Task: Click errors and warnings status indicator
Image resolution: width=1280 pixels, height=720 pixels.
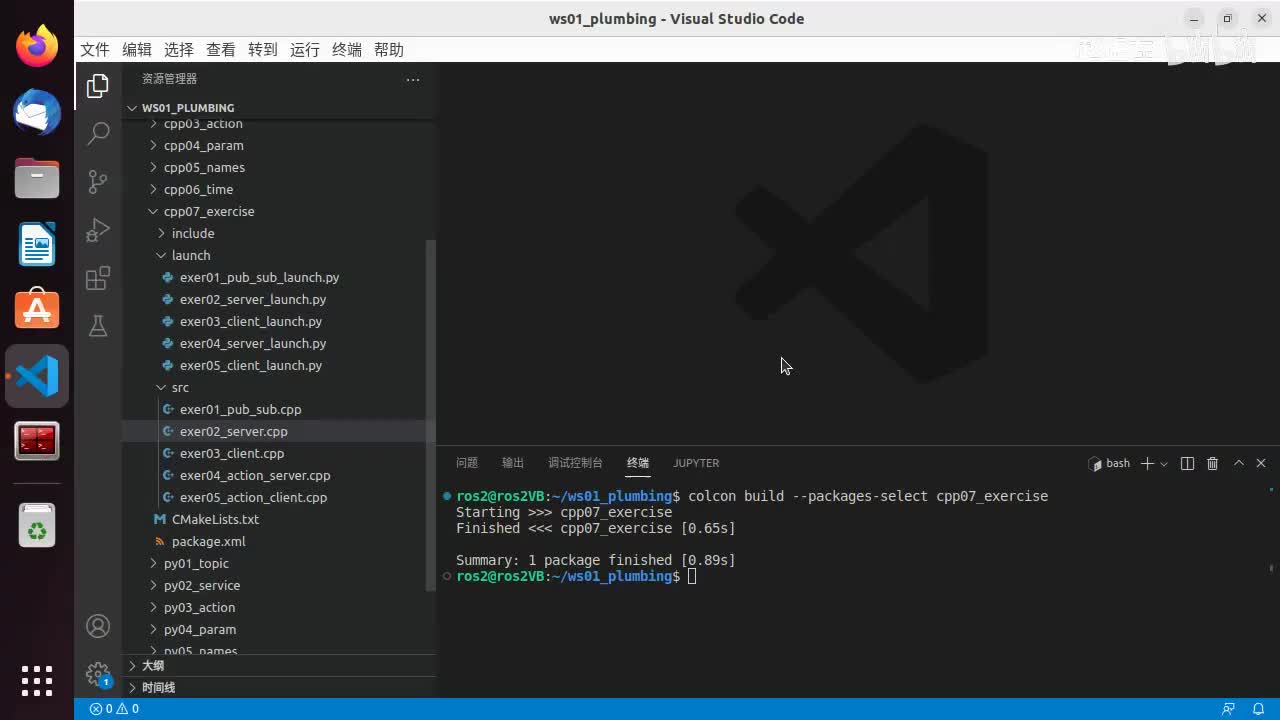Action: [114, 709]
